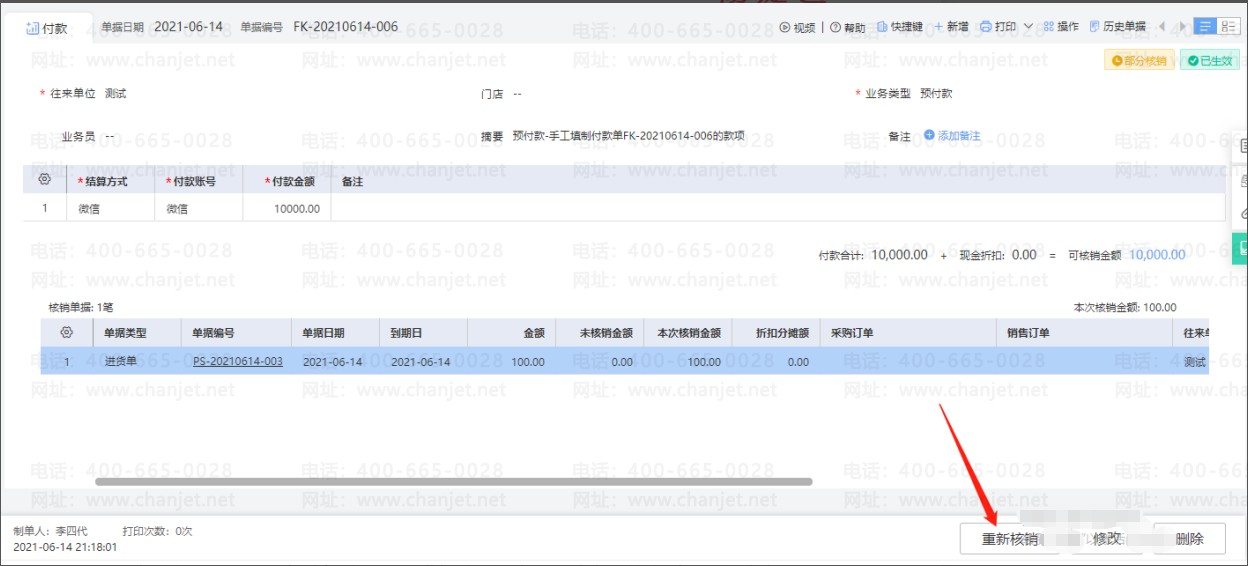The image size is (1248, 566).
Task: Click the 添加备注 add remark link
Action: tap(952, 136)
